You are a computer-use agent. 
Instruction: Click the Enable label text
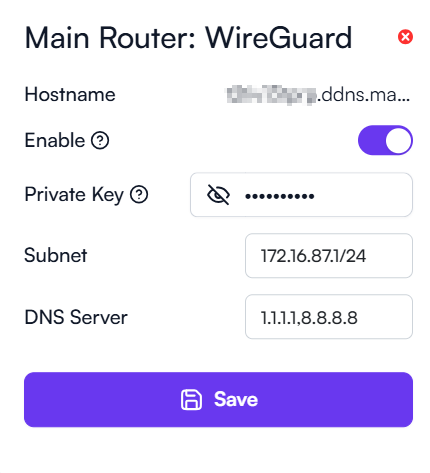(x=55, y=140)
